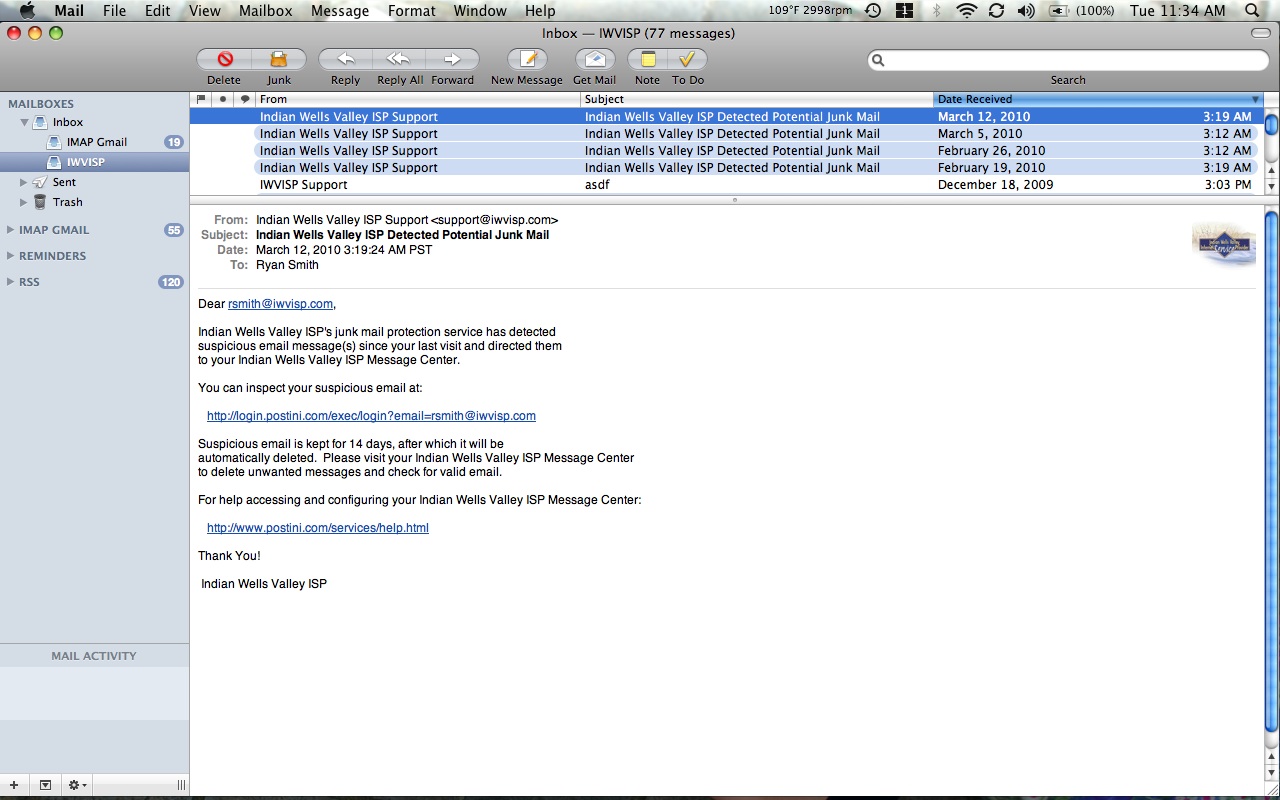Click the message list scrollbar down arrow

click(1272, 186)
